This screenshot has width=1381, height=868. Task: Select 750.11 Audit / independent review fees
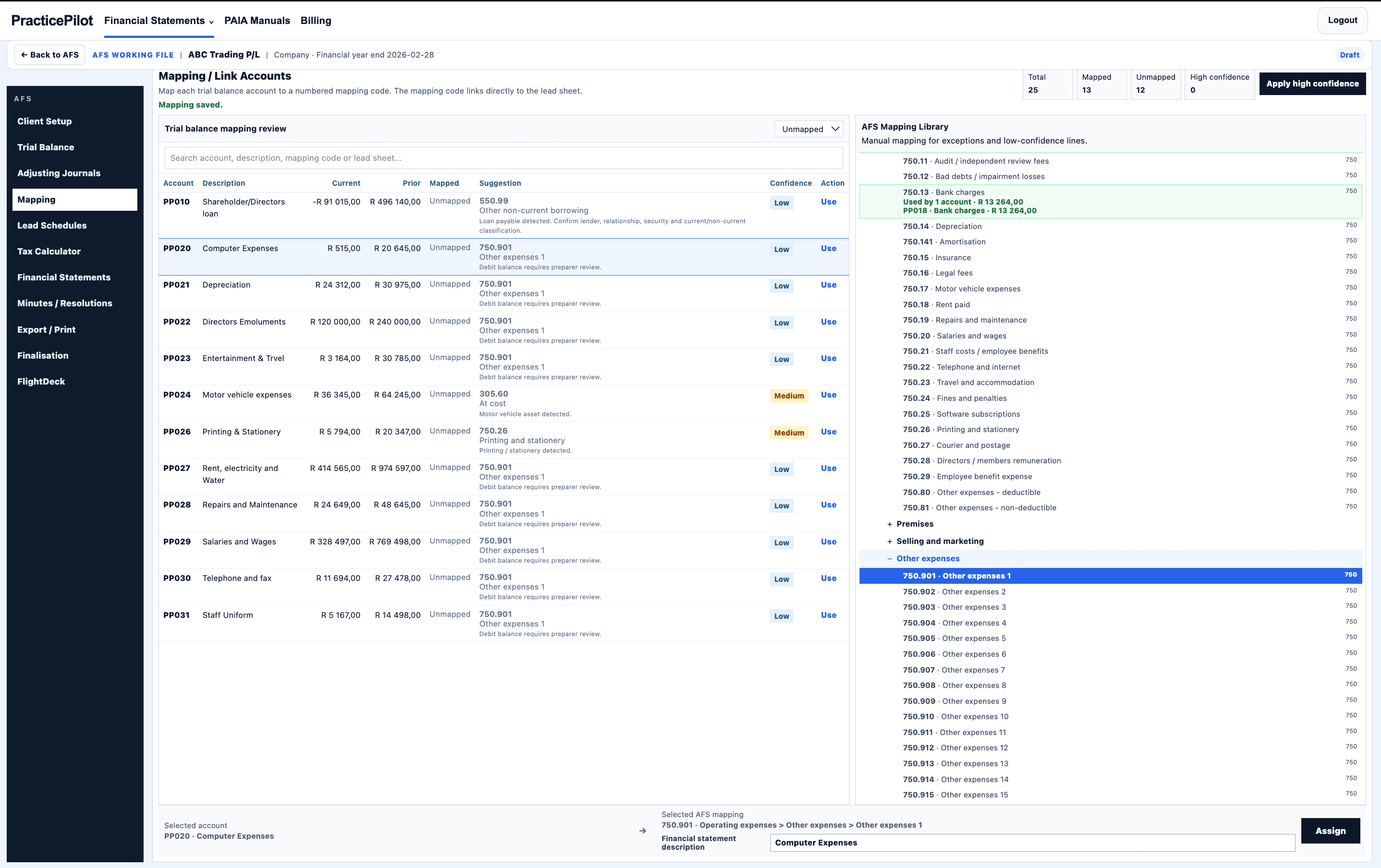pos(1110,161)
